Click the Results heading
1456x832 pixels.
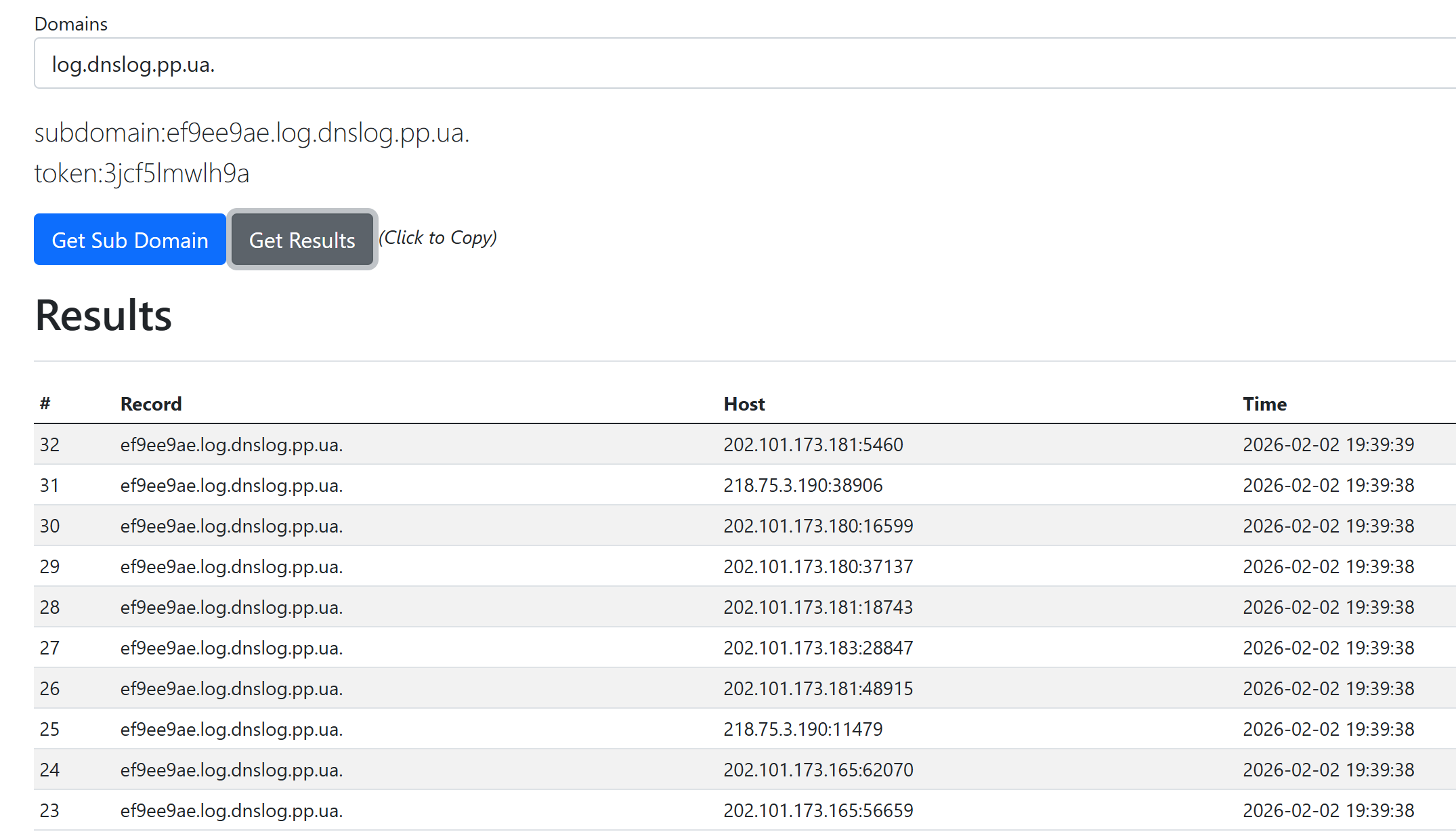[x=103, y=316]
